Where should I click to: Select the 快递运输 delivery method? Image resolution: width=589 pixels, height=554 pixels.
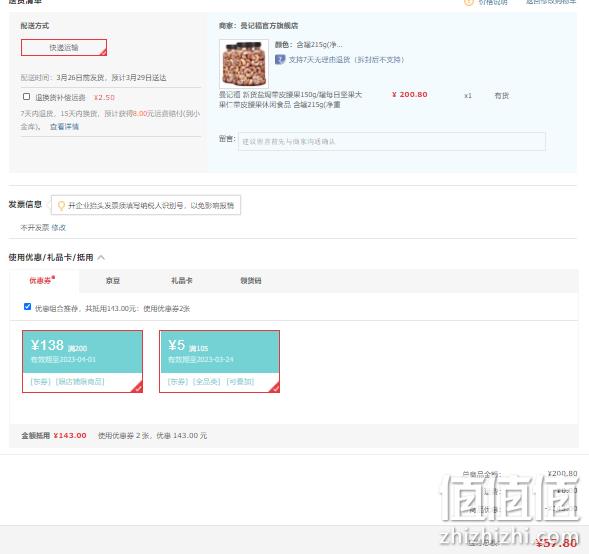point(64,48)
